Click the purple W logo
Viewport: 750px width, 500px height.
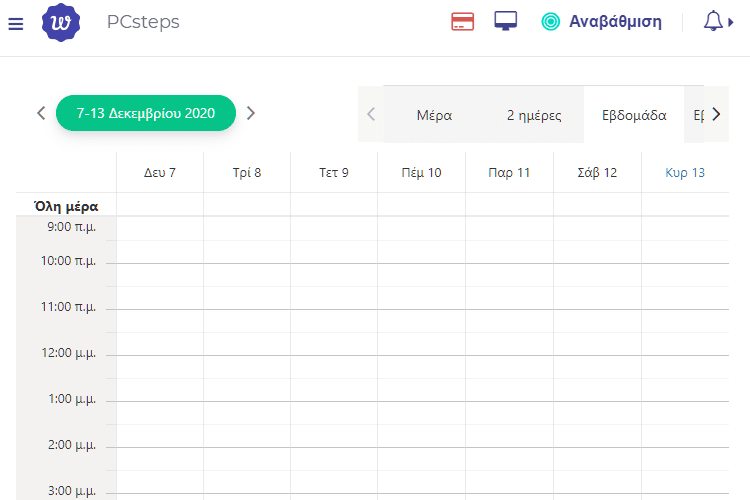pos(61,22)
